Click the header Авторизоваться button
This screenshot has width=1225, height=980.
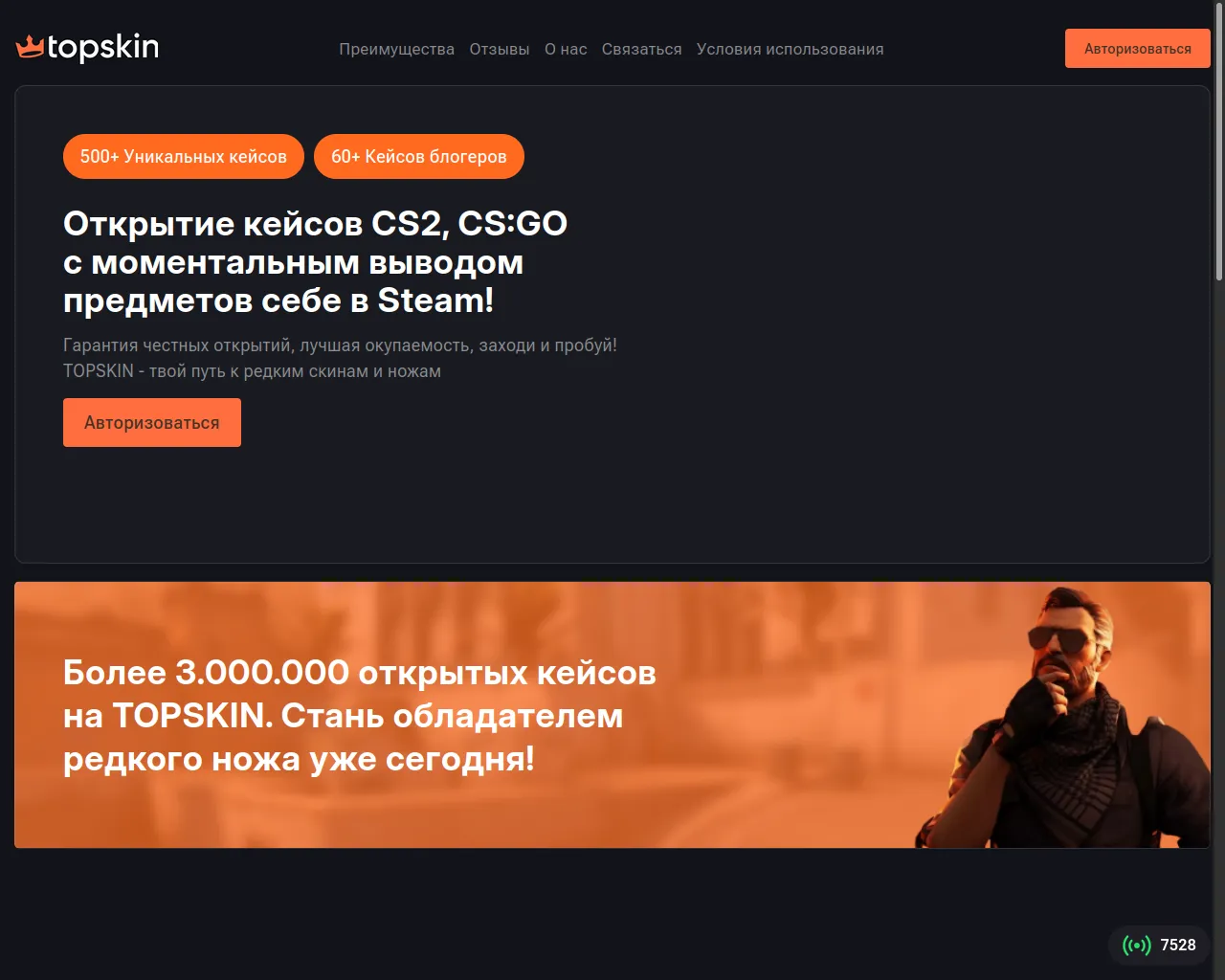[x=1138, y=49]
